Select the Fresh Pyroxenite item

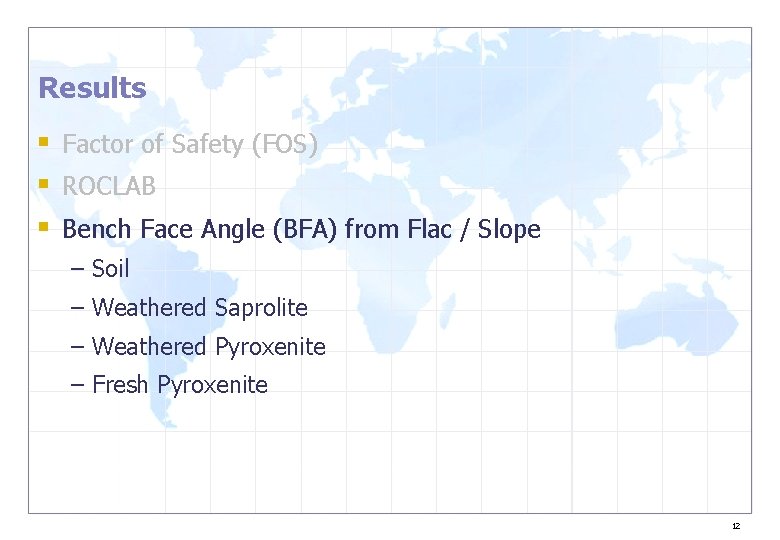[x=180, y=385]
